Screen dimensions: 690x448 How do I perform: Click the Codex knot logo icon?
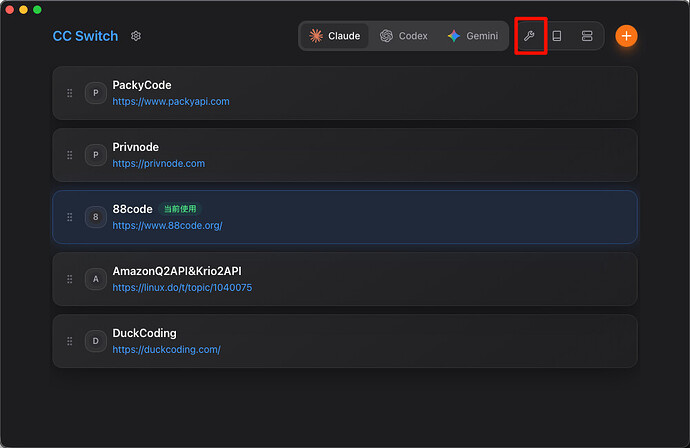[x=386, y=36]
